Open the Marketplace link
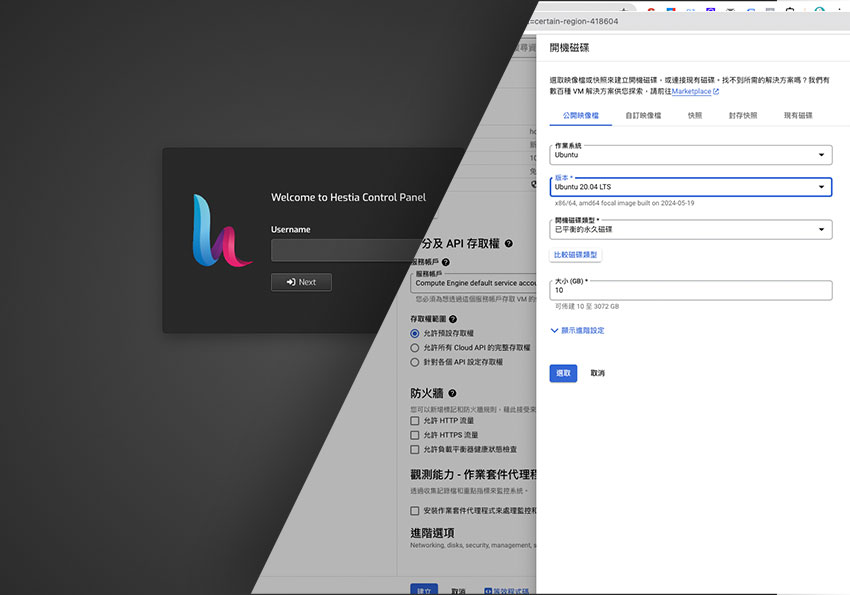Screen dimensions: 850x595 (x=695, y=92)
